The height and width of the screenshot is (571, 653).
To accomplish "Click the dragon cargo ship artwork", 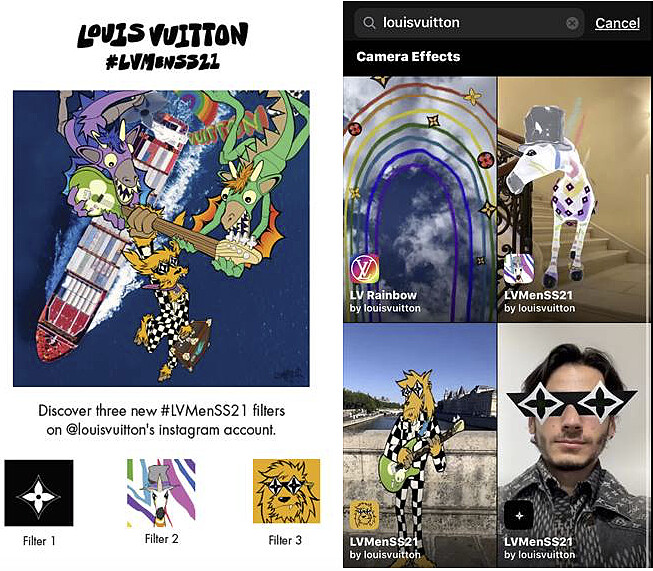I will [161, 238].
